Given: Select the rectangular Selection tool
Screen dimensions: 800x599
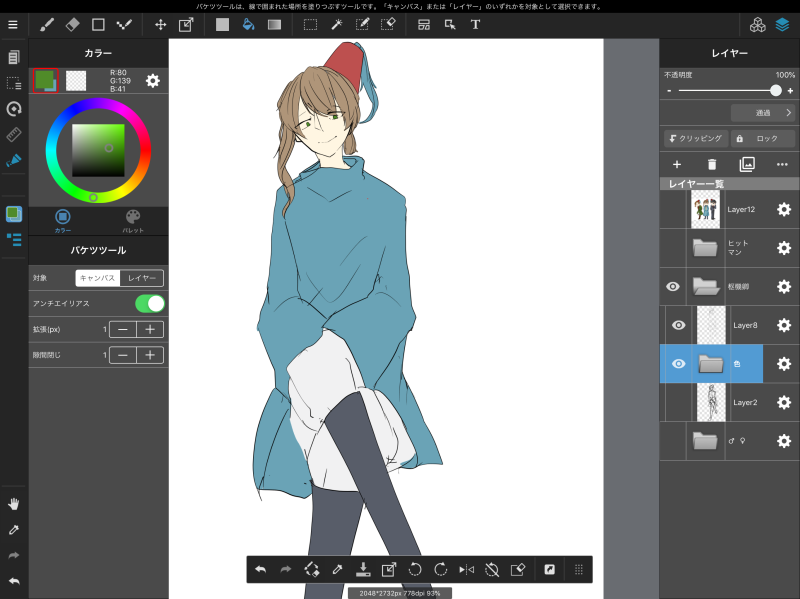Looking at the screenshot, I should pyautogui.click(x=310, y=24).
